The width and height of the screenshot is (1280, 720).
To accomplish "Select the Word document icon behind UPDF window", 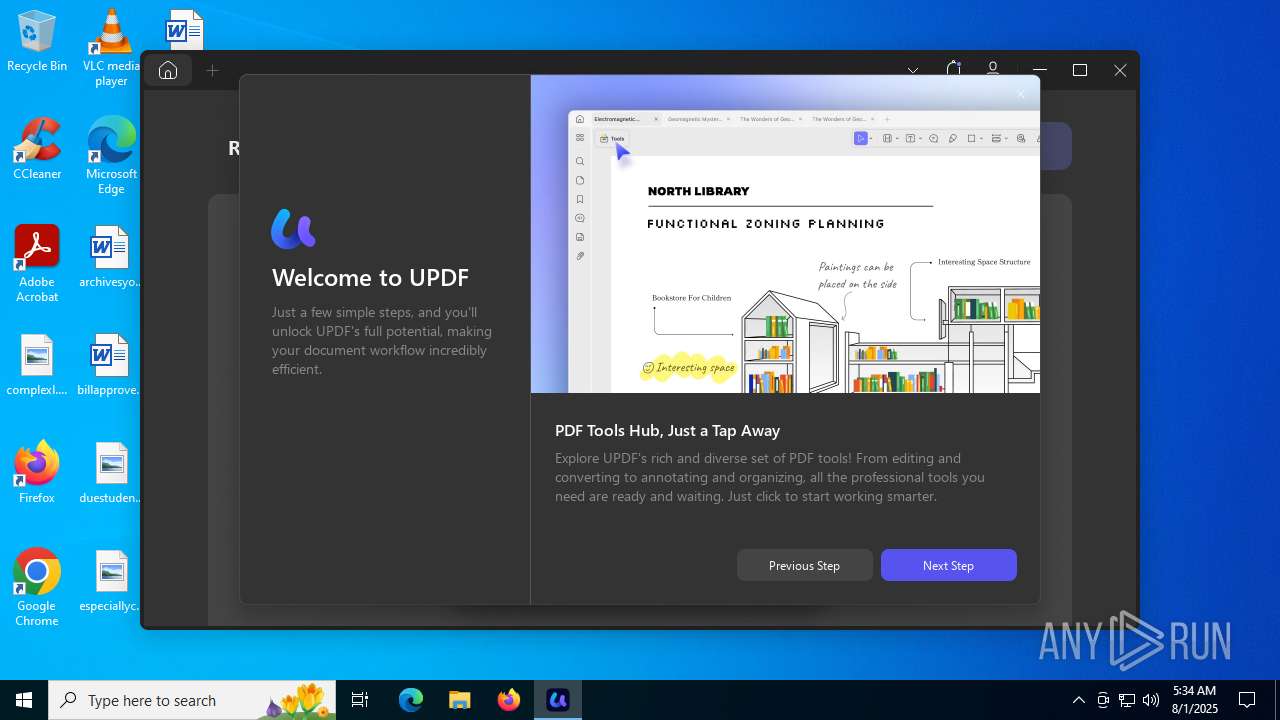I will click(184, 29).
